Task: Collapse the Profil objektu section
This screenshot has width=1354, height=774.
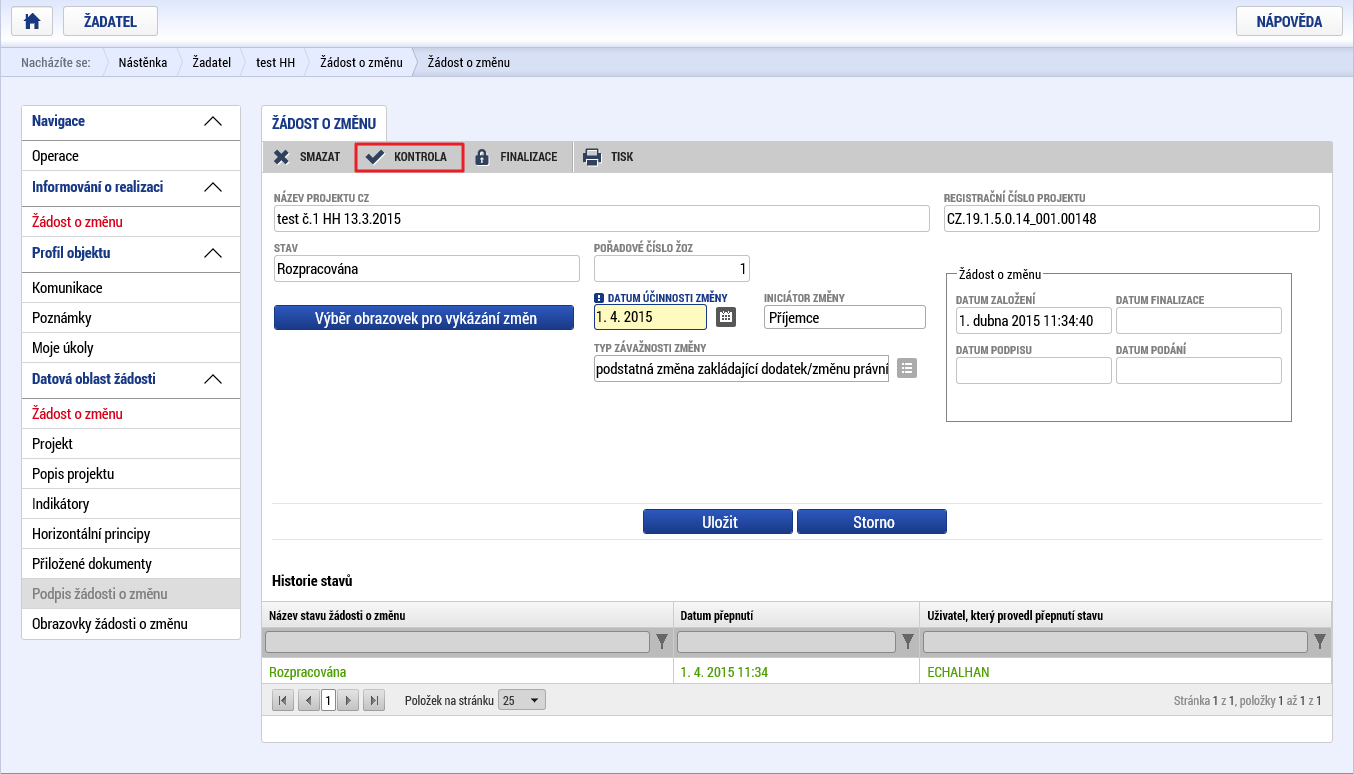Action: click(213, 253)
